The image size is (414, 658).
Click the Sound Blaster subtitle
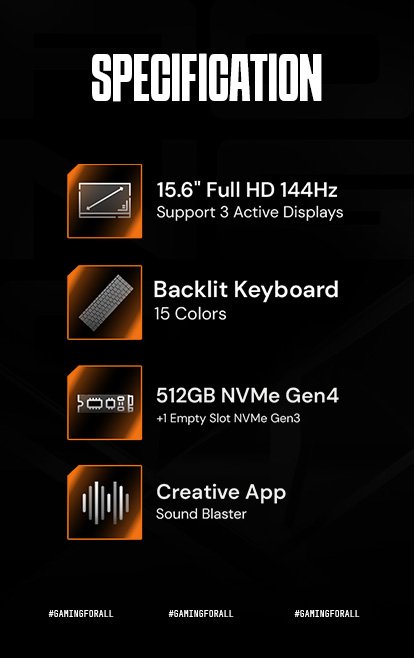201,514
